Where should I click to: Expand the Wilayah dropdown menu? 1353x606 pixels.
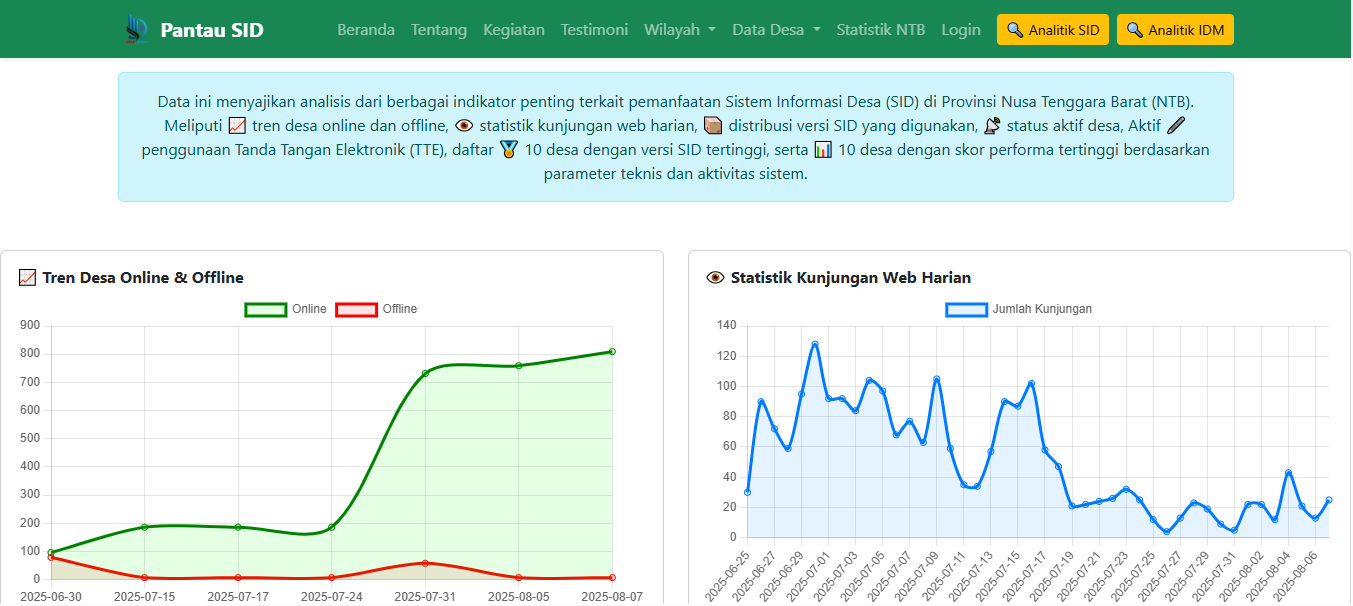pyautogui.click(x=679, y=30)
